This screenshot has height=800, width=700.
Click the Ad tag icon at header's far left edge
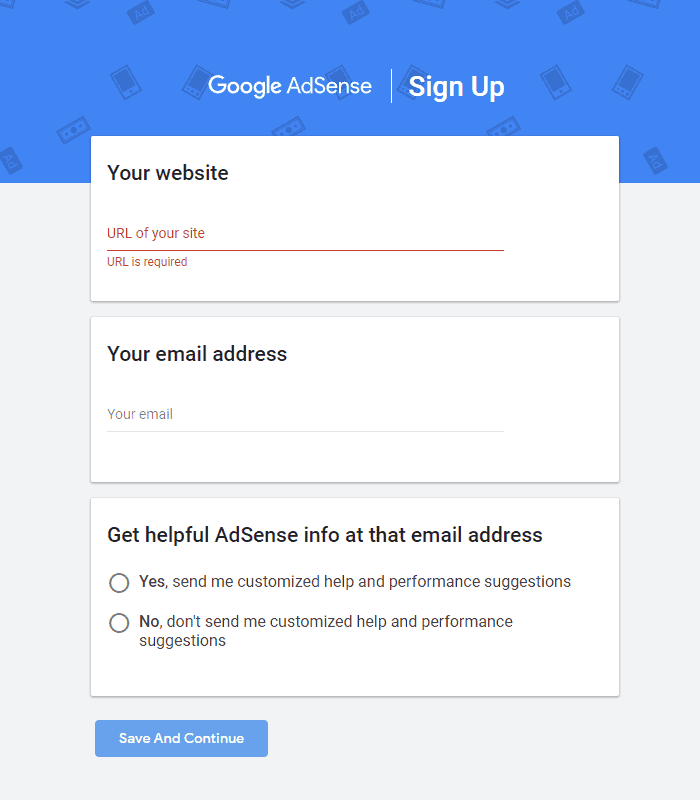click(x=10, y=160)
